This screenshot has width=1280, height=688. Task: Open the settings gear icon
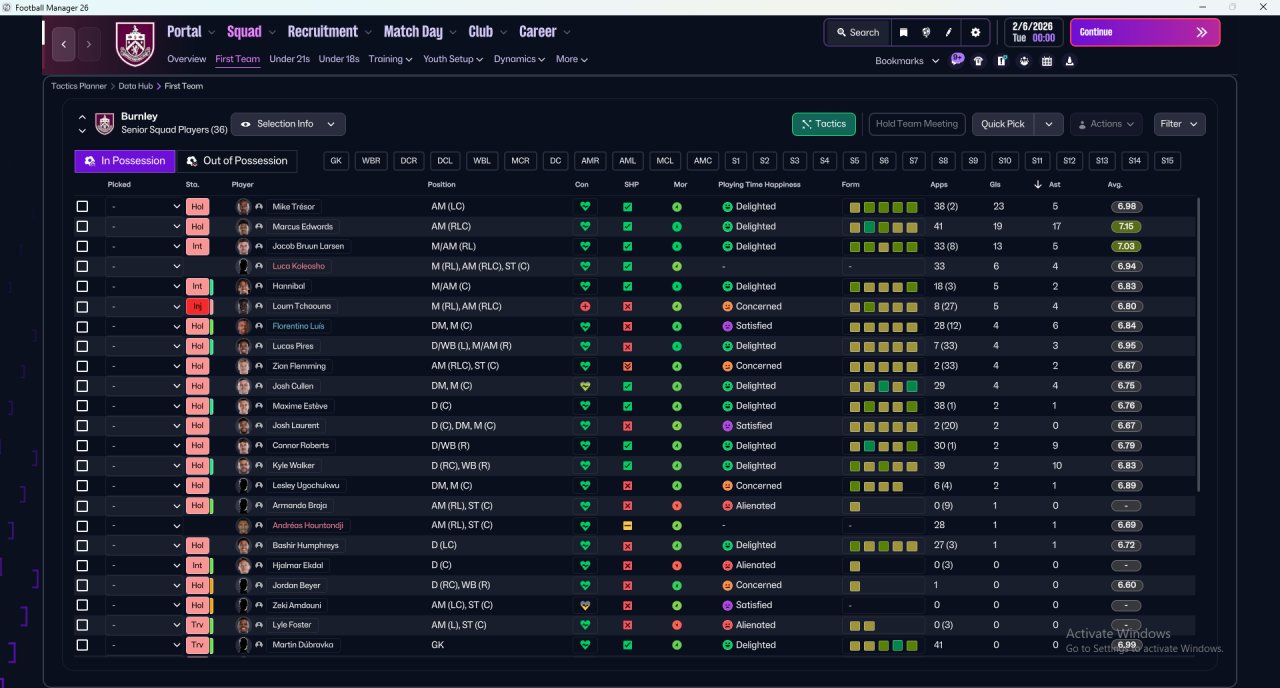tap(975, 32)
